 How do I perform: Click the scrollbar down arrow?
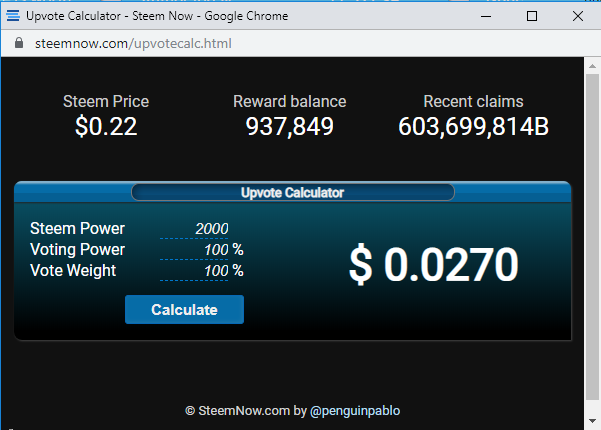pyautogui.click(x=593, y=421)
